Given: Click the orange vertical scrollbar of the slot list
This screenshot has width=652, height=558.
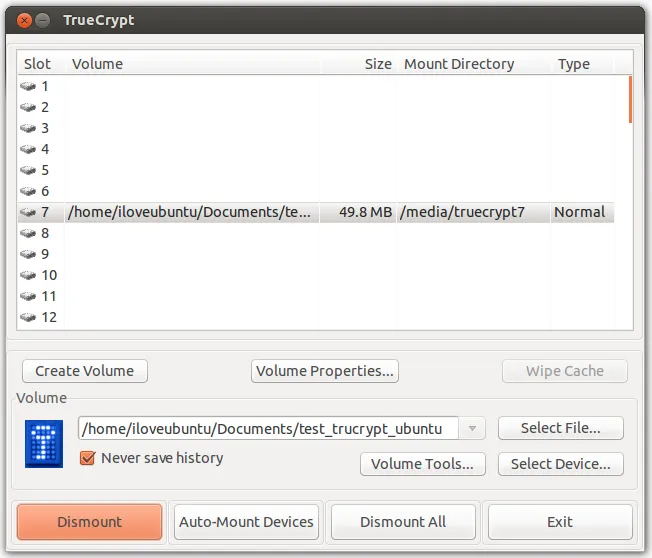Looking at the screenshot, I should pyautogui.click(x=630, y=99).
